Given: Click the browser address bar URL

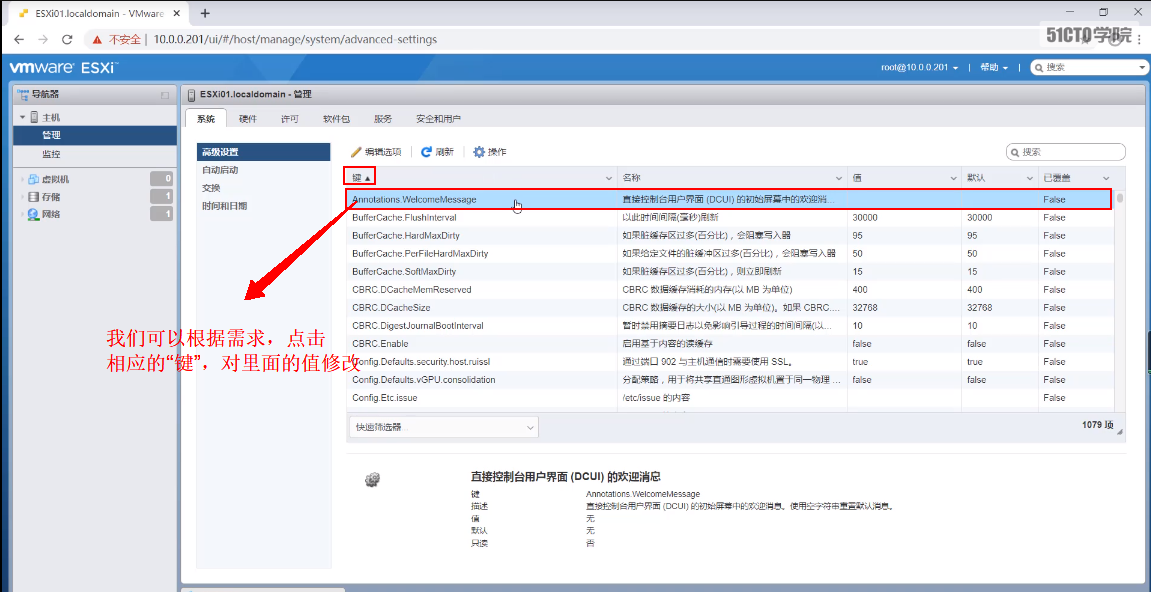Looking at the screenshot, I should [x=294, y=40].
